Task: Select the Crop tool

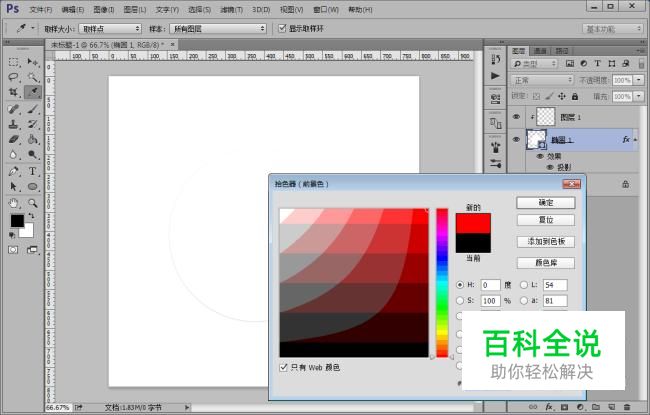Action: click(13, 92)
